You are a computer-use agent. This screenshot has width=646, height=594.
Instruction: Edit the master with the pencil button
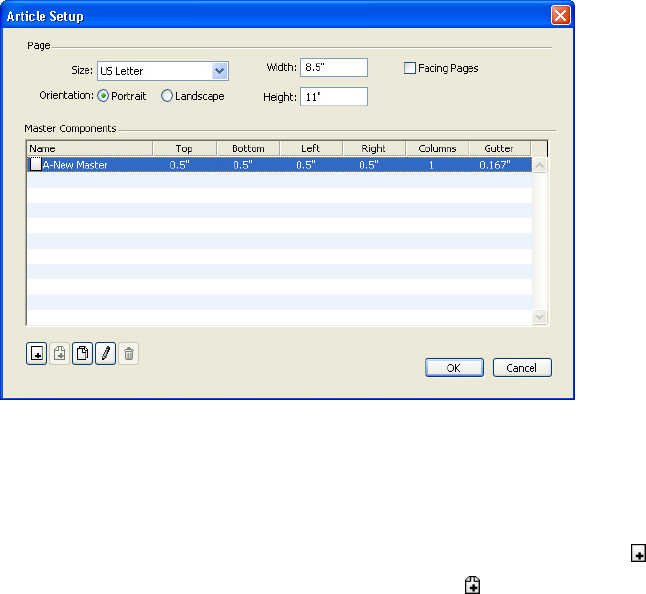[105, 353]
